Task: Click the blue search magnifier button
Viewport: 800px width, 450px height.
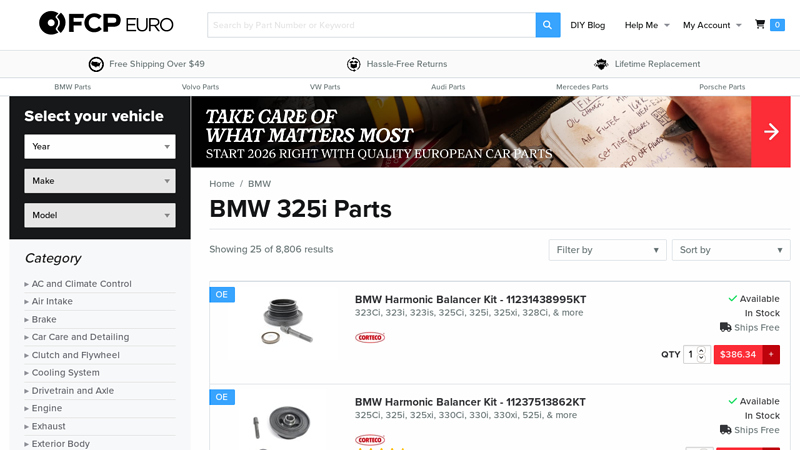Action: pyautogui.click(x=547, y=25)
